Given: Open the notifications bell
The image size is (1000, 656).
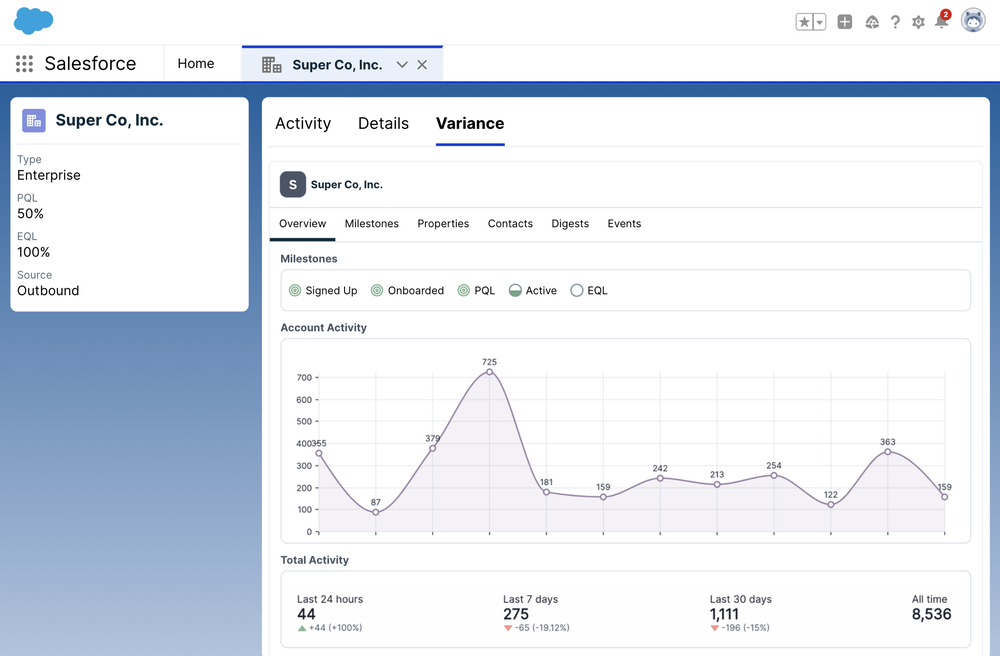Looking at the screenshot, I should click(942, 20).
